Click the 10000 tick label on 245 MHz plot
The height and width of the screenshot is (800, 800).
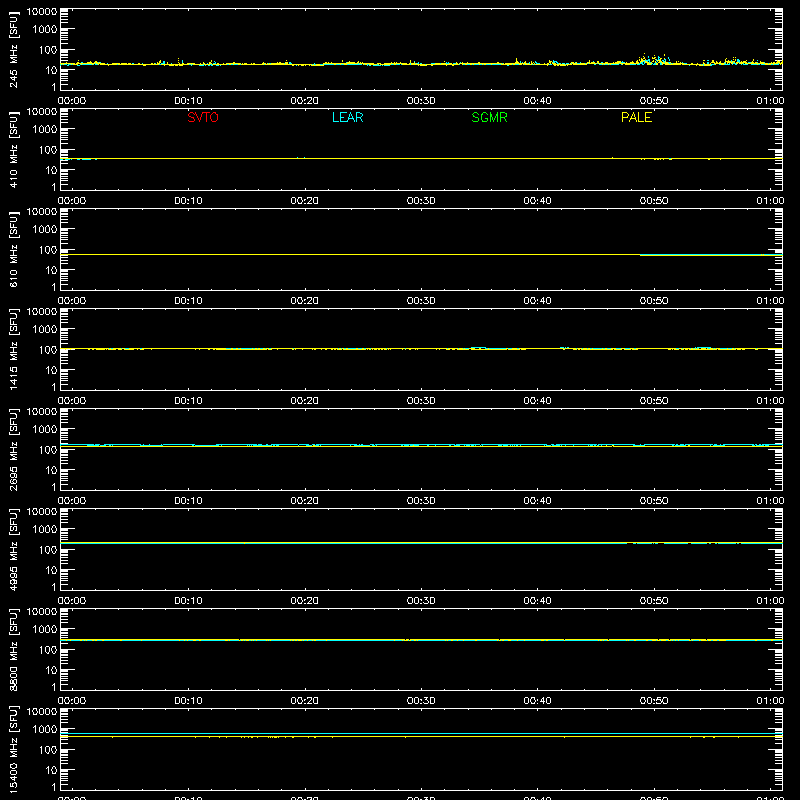coord(42,12)
